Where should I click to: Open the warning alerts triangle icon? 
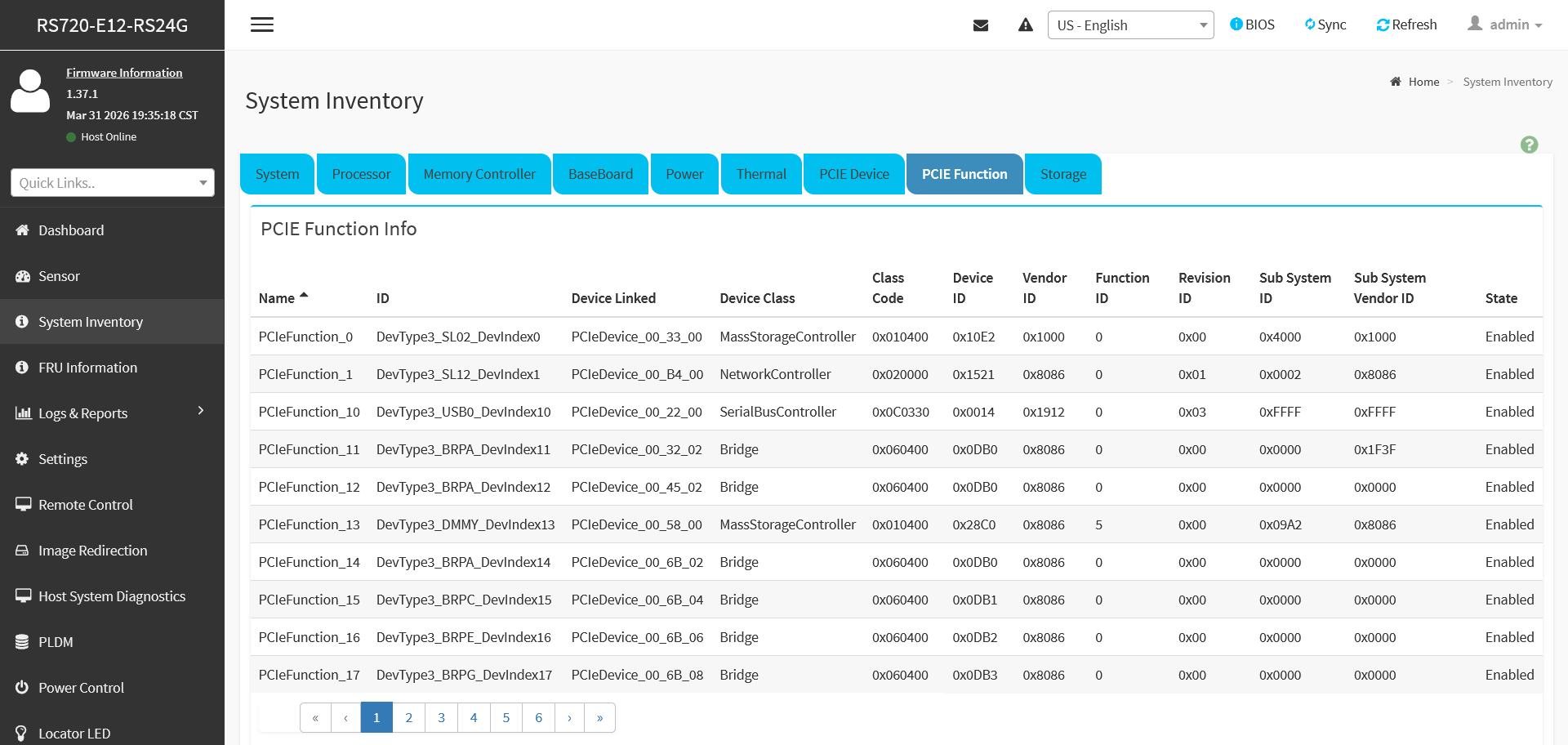[1026, 25]
